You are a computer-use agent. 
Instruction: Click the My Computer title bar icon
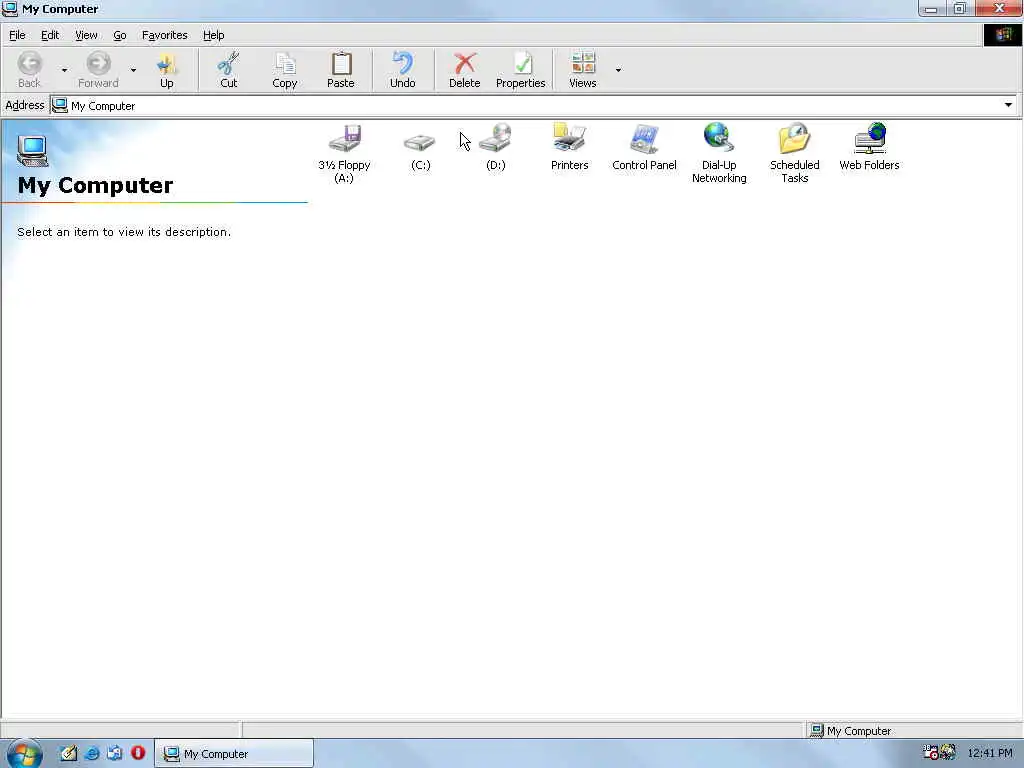10,8
